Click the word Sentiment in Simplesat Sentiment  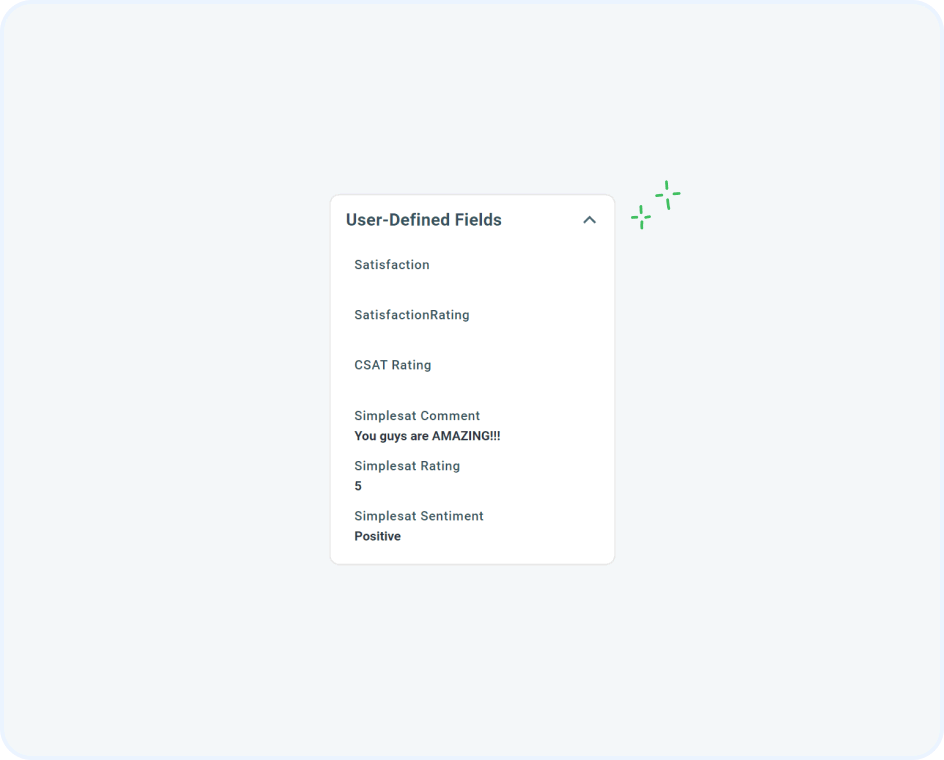click(x=452, y=516)
